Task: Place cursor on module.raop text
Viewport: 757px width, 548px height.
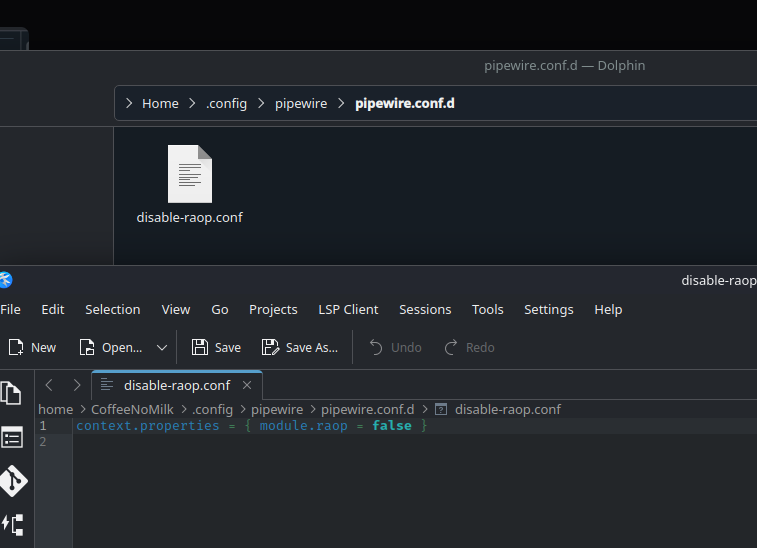Action: pyautogui.click(x=304, y=426)
